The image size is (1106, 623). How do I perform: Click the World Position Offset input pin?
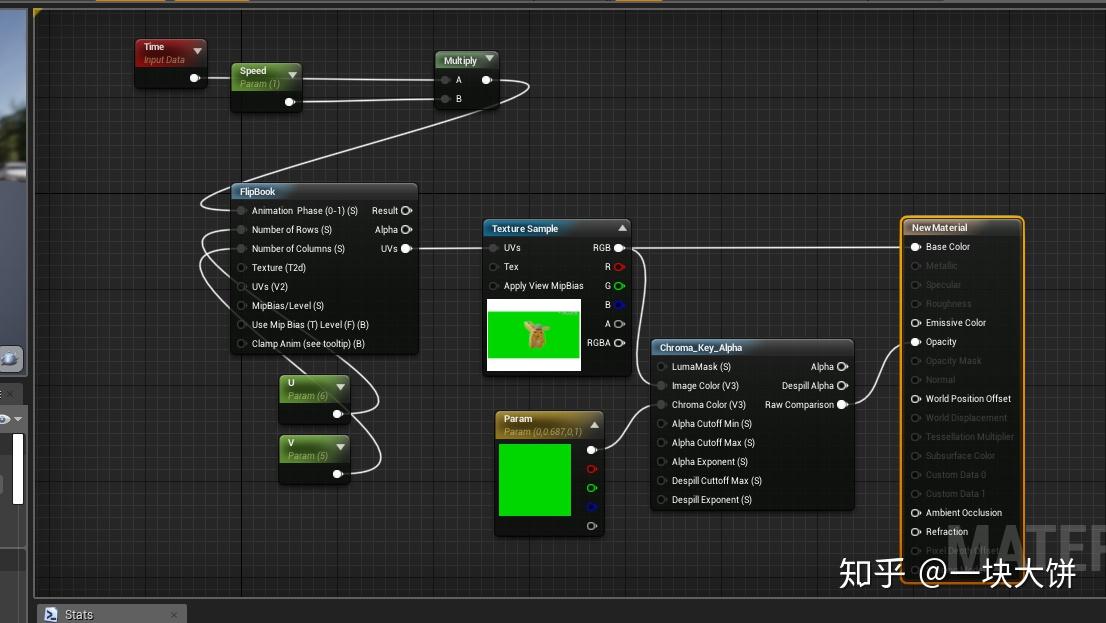(x=914, y=398)
